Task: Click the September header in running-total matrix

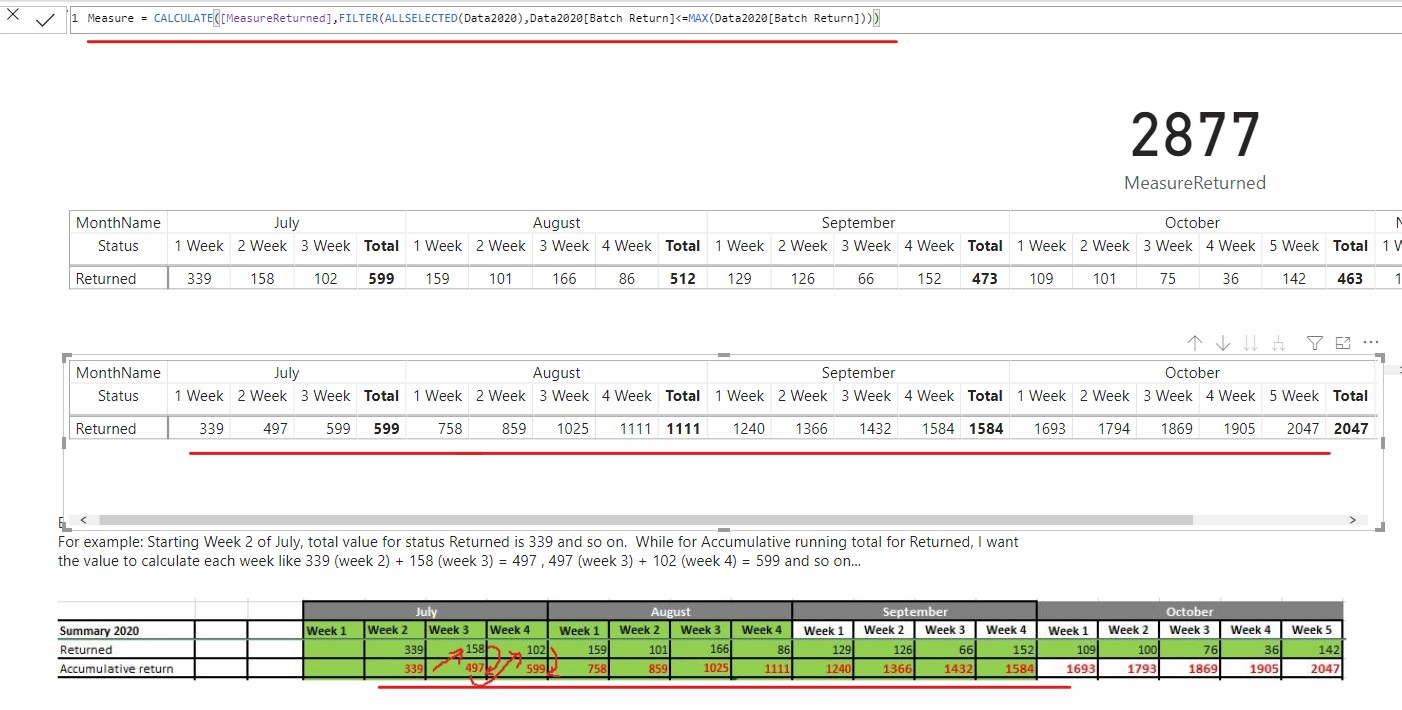Action: [858, 373]
